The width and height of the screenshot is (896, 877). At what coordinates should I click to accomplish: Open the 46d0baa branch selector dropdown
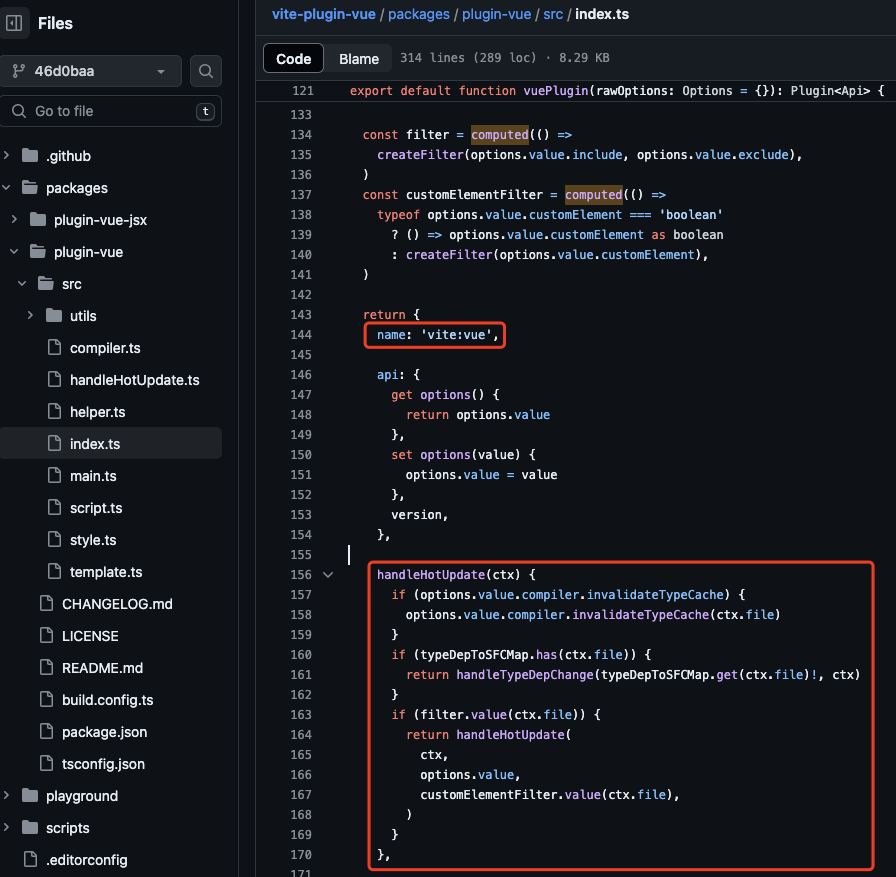[x=90, y=71]
